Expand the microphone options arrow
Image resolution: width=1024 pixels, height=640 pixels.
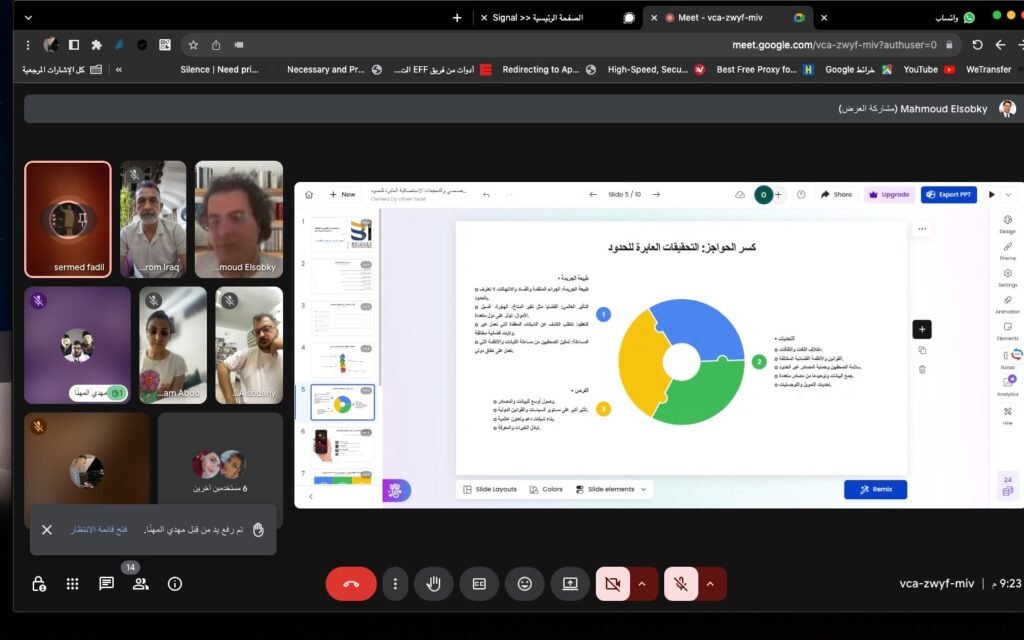pos(710,584)
